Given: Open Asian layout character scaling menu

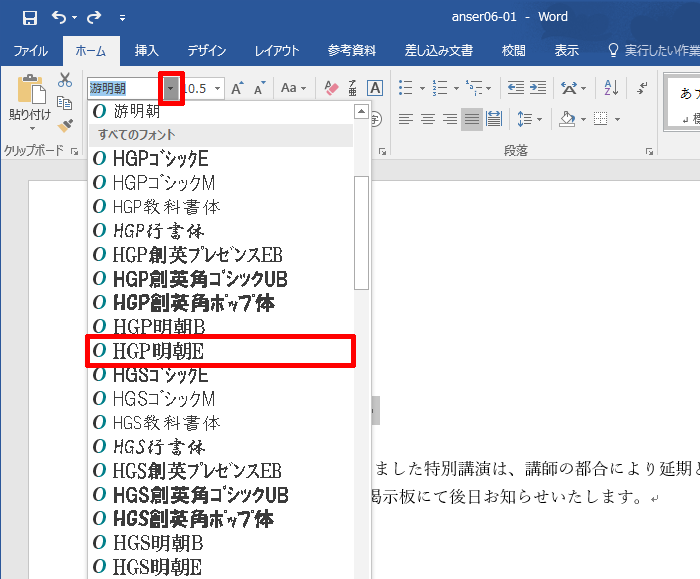Looking at the screenshot, I should point(573,88).
